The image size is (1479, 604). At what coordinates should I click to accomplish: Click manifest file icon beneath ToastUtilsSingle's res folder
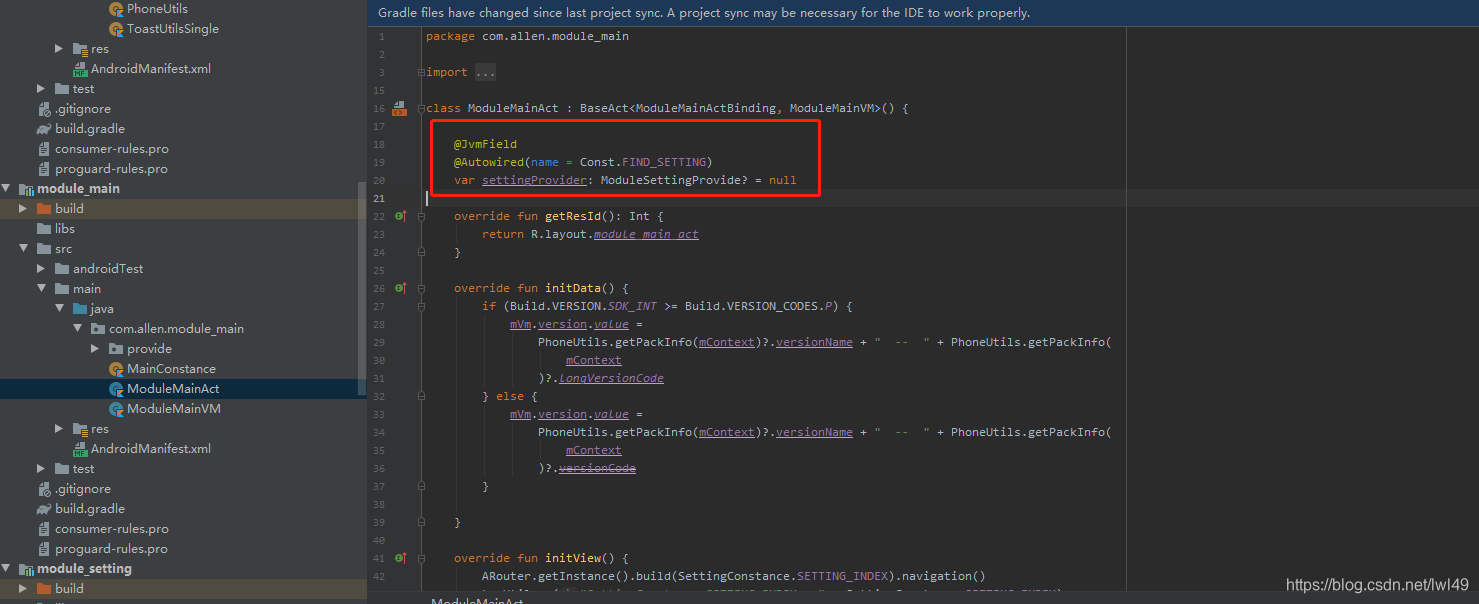point(80,69)
